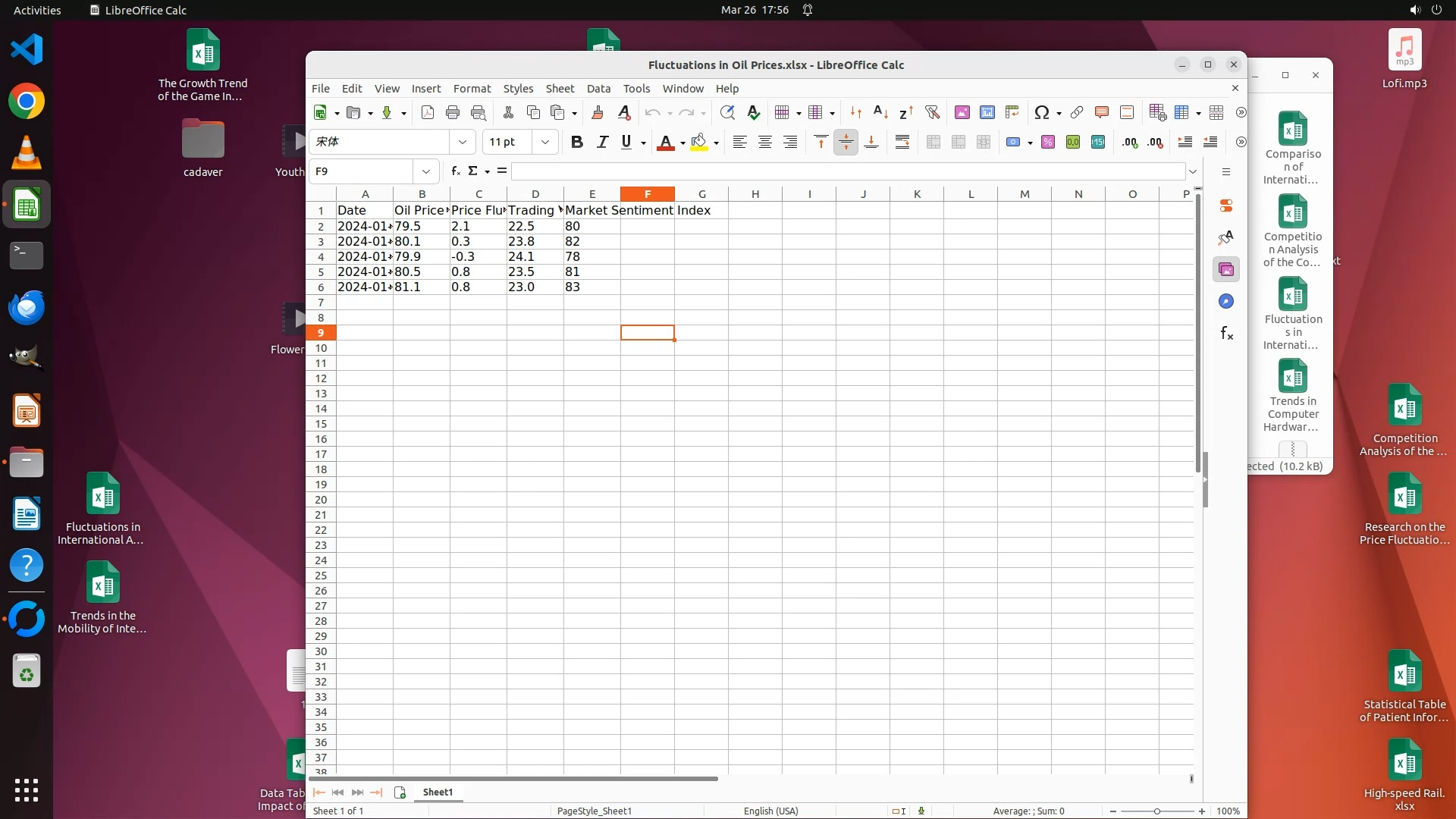The width and height of the screenshot is (1456, 819).
Task: Click the Insert Hyperlink chain icon
Action: 1076,112
